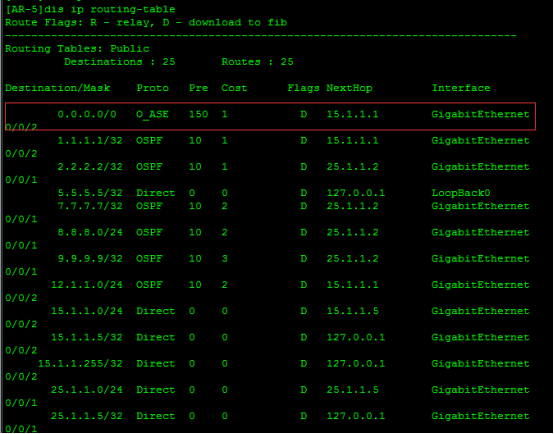Select the 15.1.1.5/32 destination entry
The height and width of the screenshot is (434, 554).
coord(87,338)
